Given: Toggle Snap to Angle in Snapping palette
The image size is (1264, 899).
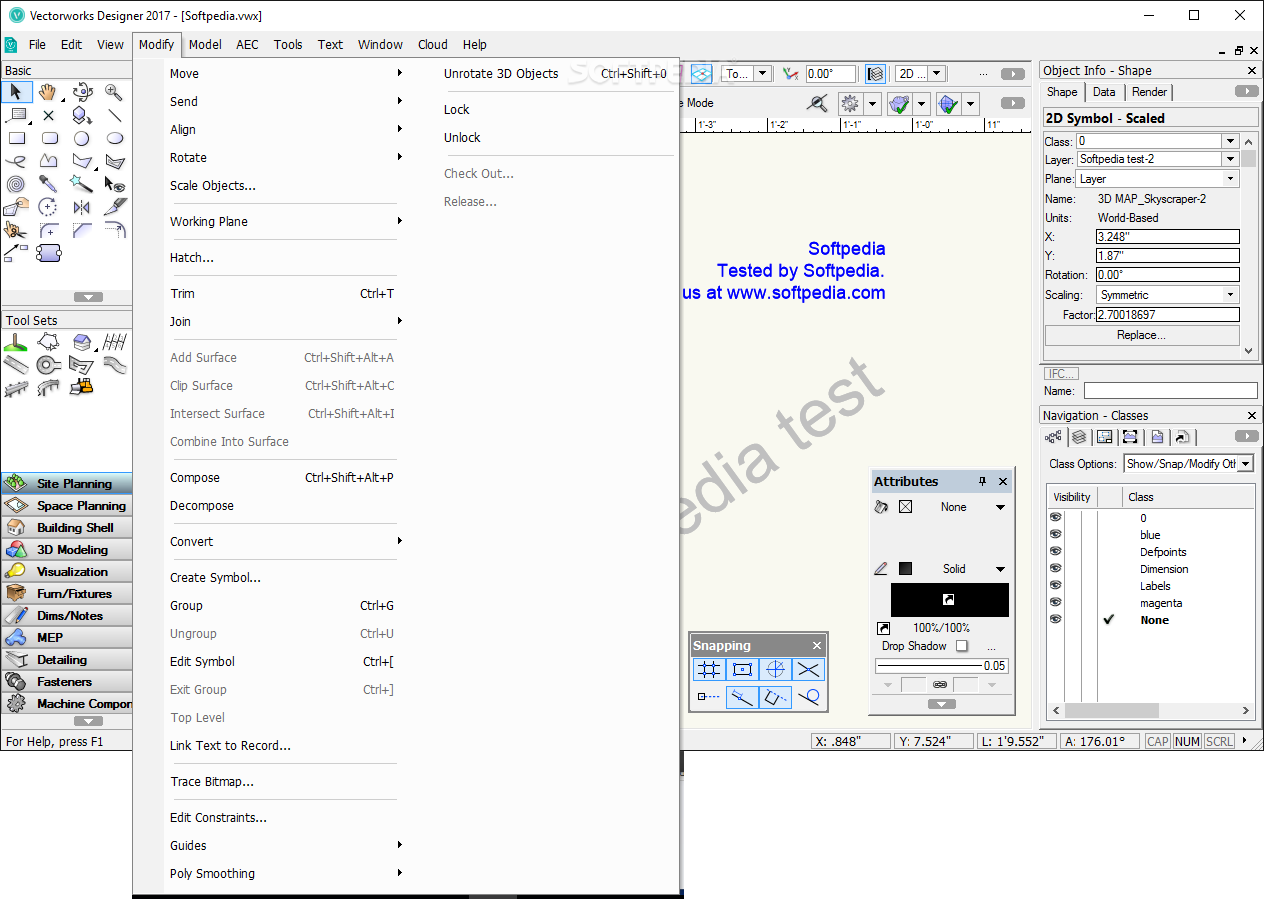Looking at the screenshot, I should pyautogui.click(x=775, y=670).
